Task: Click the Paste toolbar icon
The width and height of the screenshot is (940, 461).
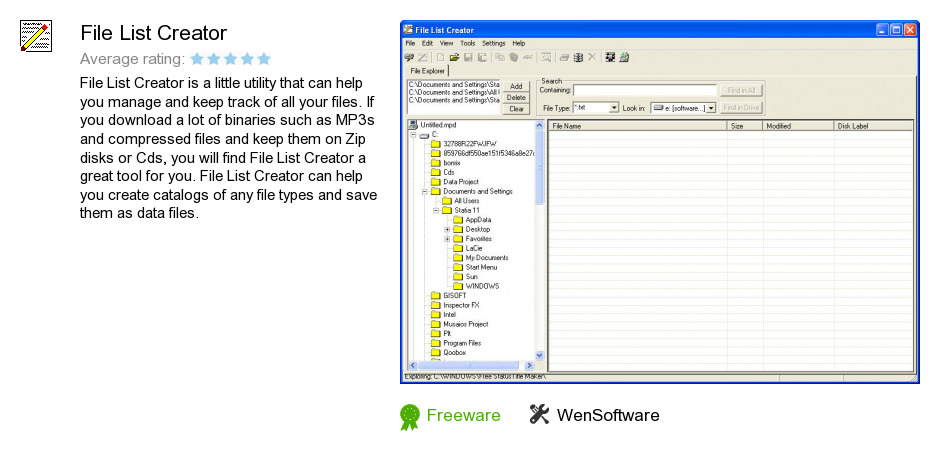Action: click(x=514, y=58)
